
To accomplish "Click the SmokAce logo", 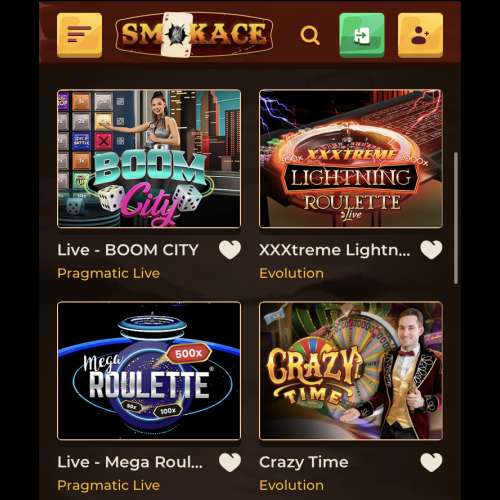I will 194,34.
